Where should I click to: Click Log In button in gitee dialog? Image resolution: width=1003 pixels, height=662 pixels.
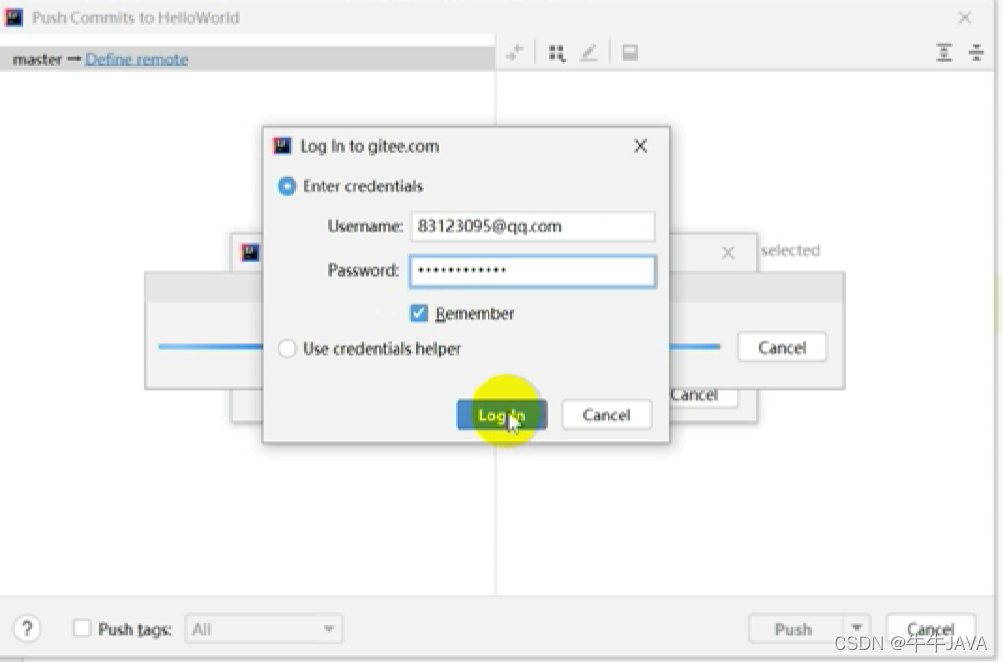pos(502,415)
